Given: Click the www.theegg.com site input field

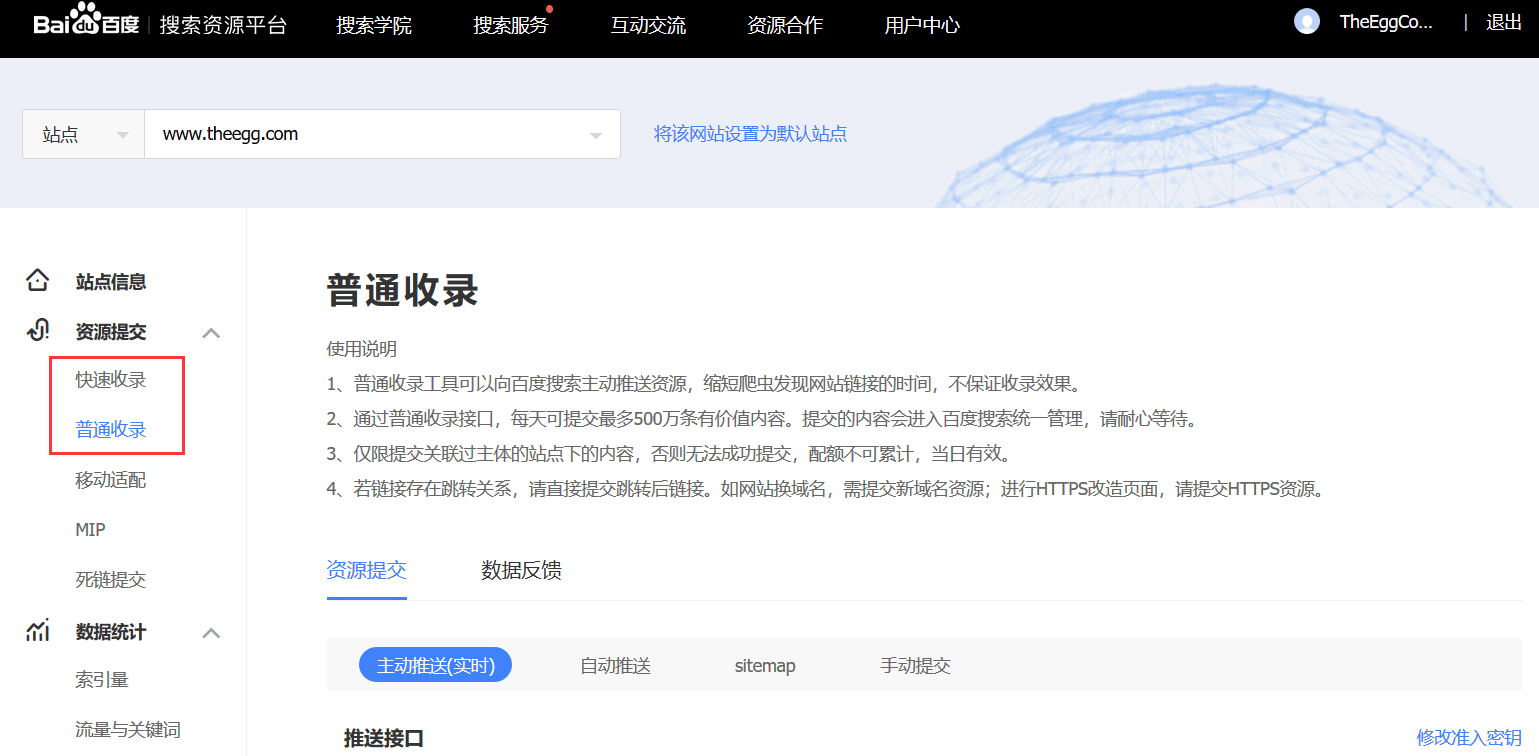Looking at the screenshot, I should pos(382,134).
